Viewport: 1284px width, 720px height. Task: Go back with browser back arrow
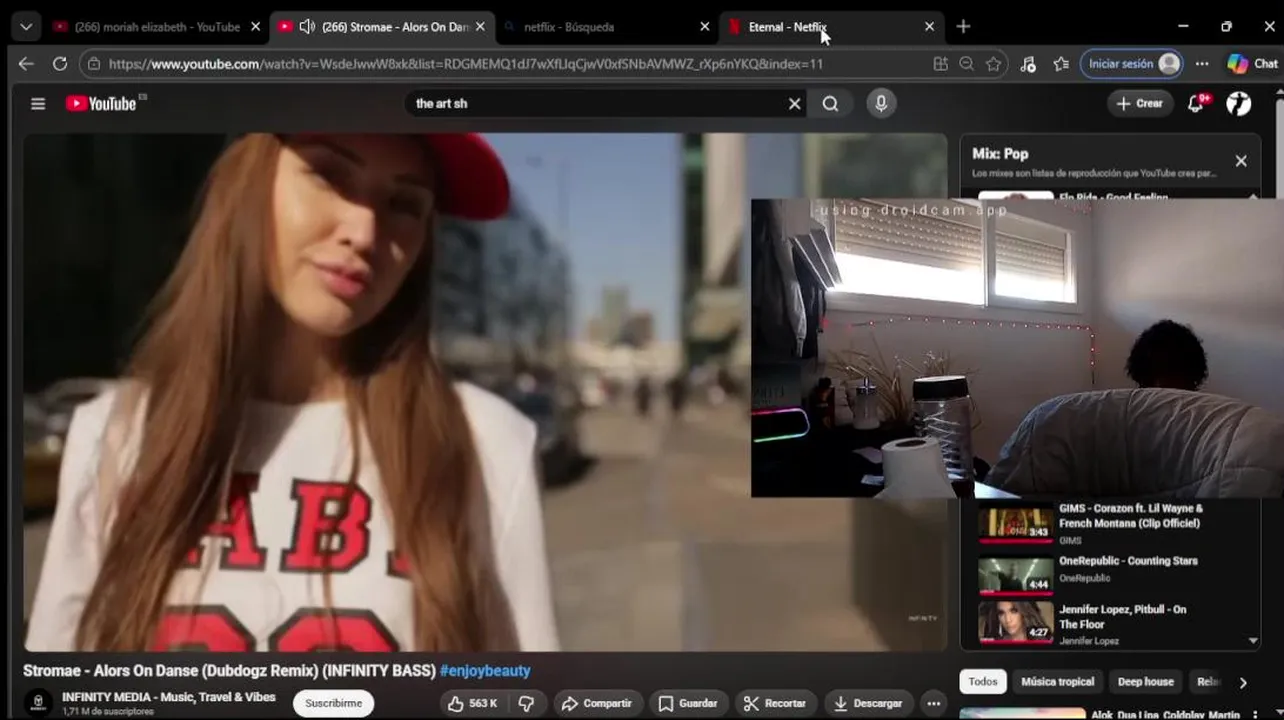click(26, 64)
